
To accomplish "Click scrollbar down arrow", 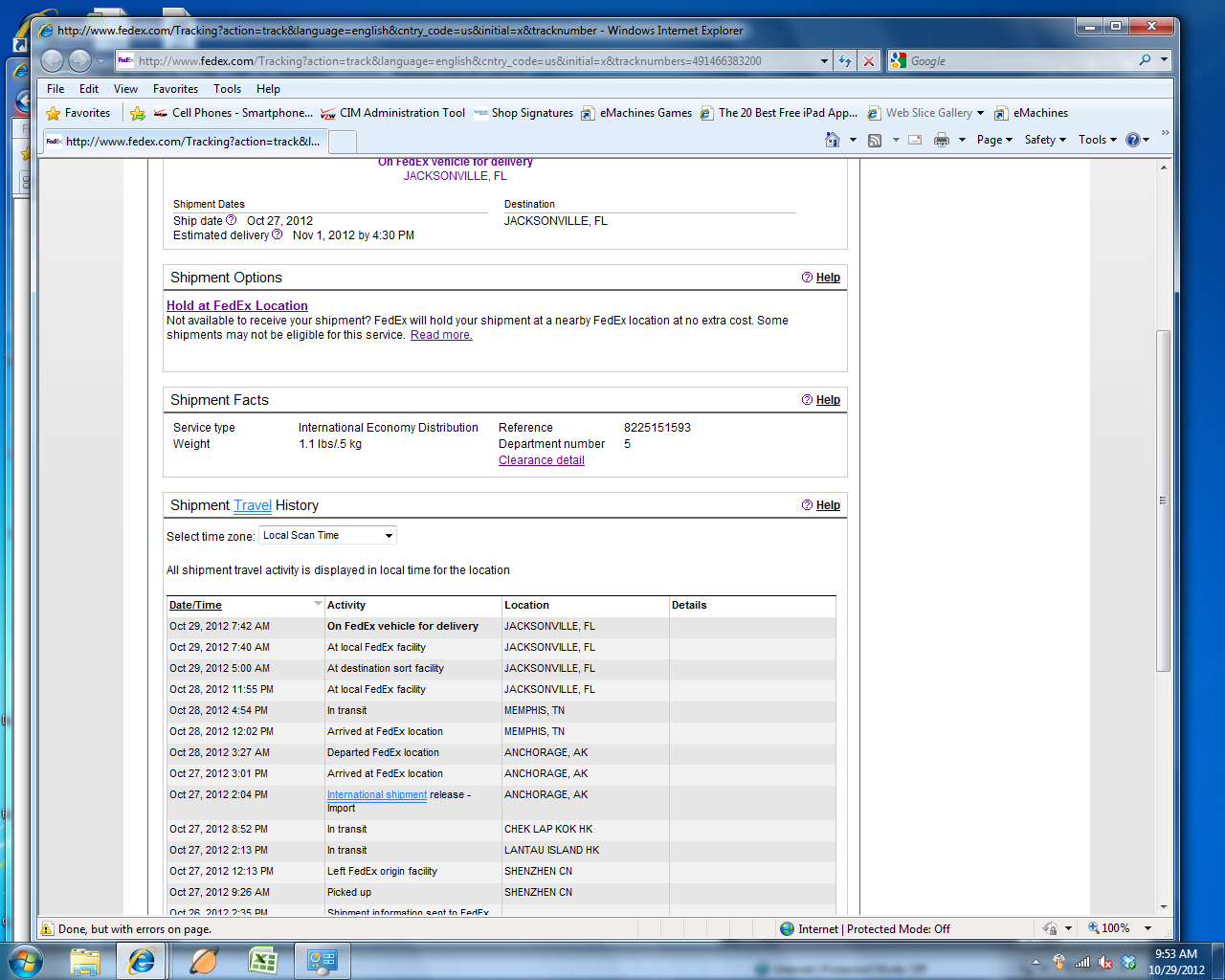I will click(1163, 906).
